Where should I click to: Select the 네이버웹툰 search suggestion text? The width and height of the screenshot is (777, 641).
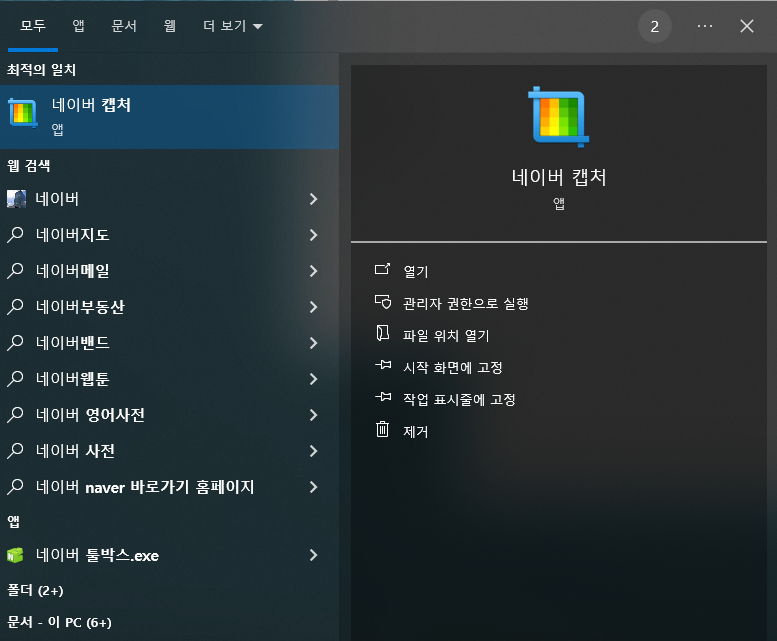(x=72, y=379)
